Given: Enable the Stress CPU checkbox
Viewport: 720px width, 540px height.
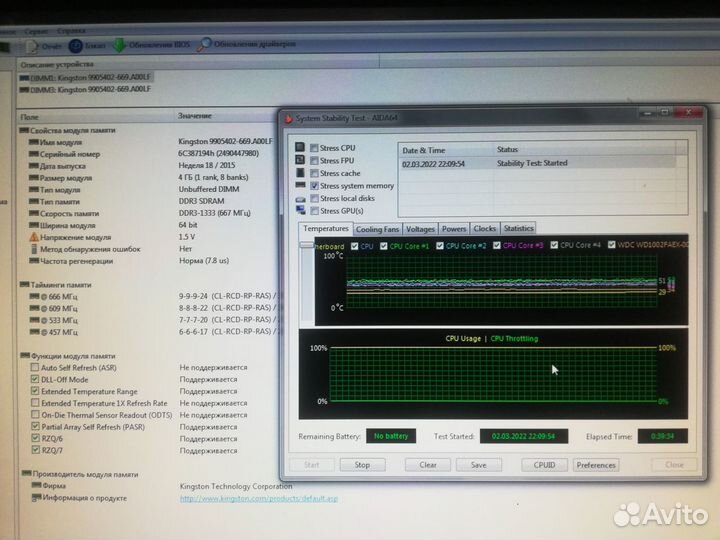Looking at the screenshot, I should click(x=314, y=148).
